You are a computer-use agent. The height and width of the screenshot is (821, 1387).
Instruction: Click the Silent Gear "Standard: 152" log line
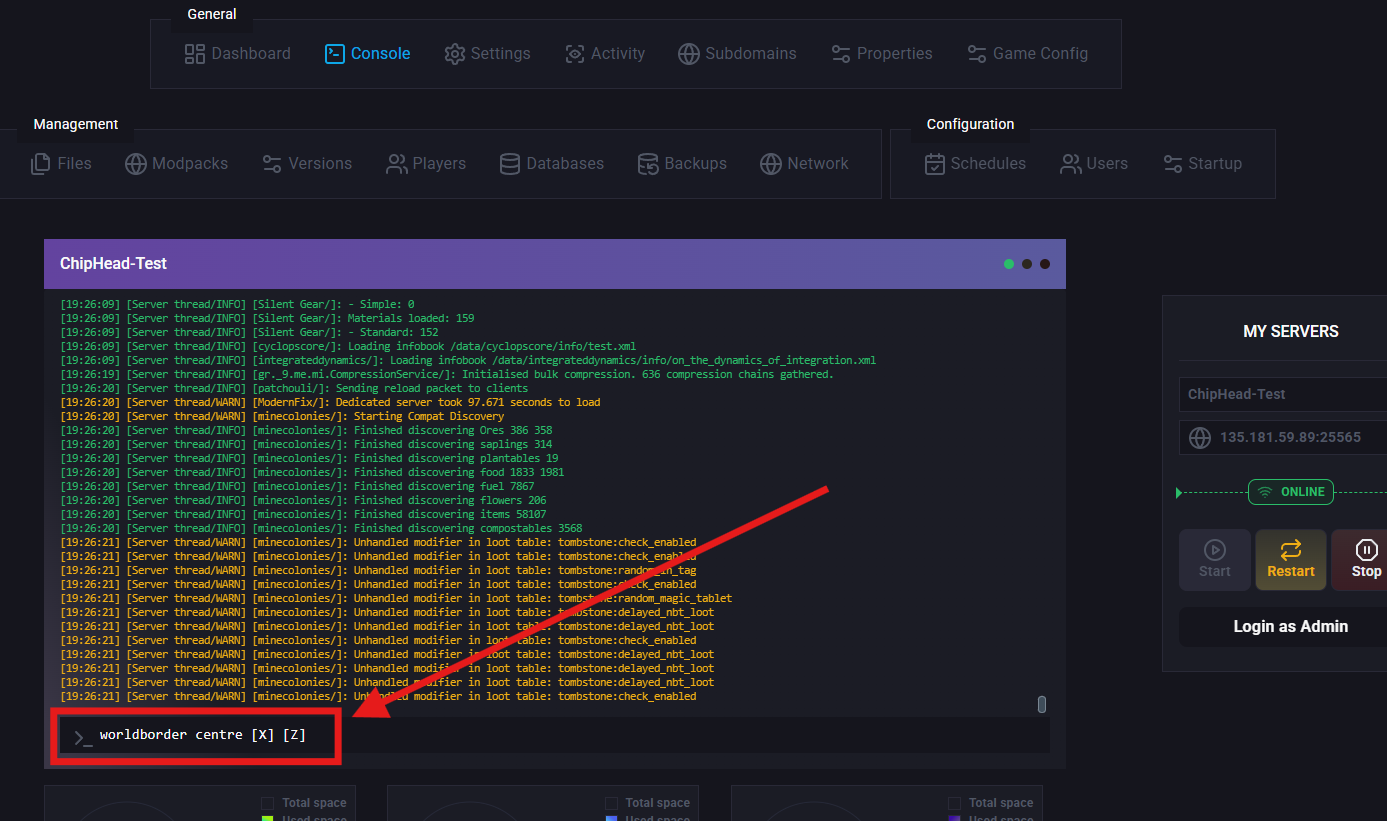pos(249,332)
